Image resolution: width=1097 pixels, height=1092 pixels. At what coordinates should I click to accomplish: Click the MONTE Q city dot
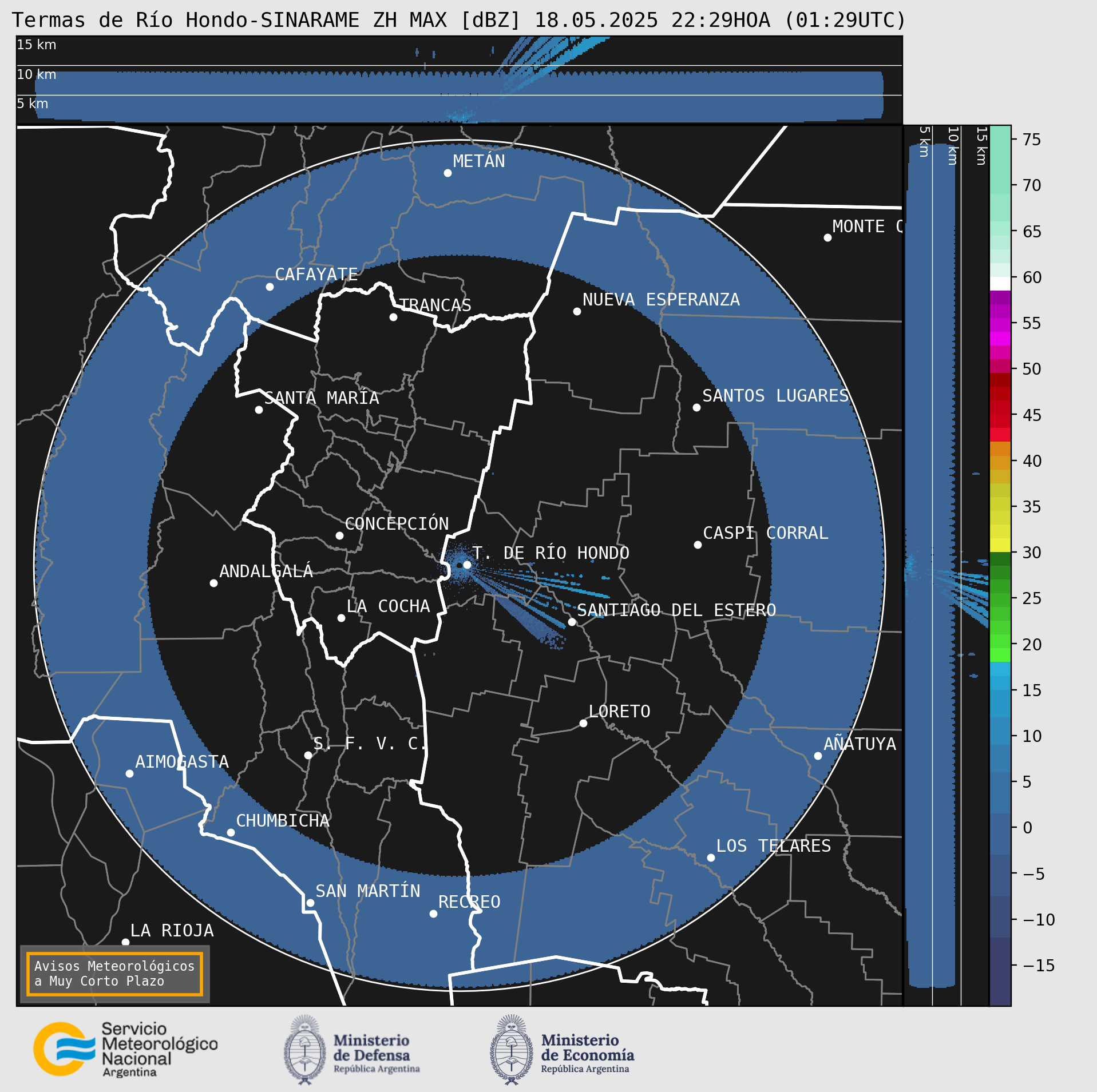tap(827, 237)
